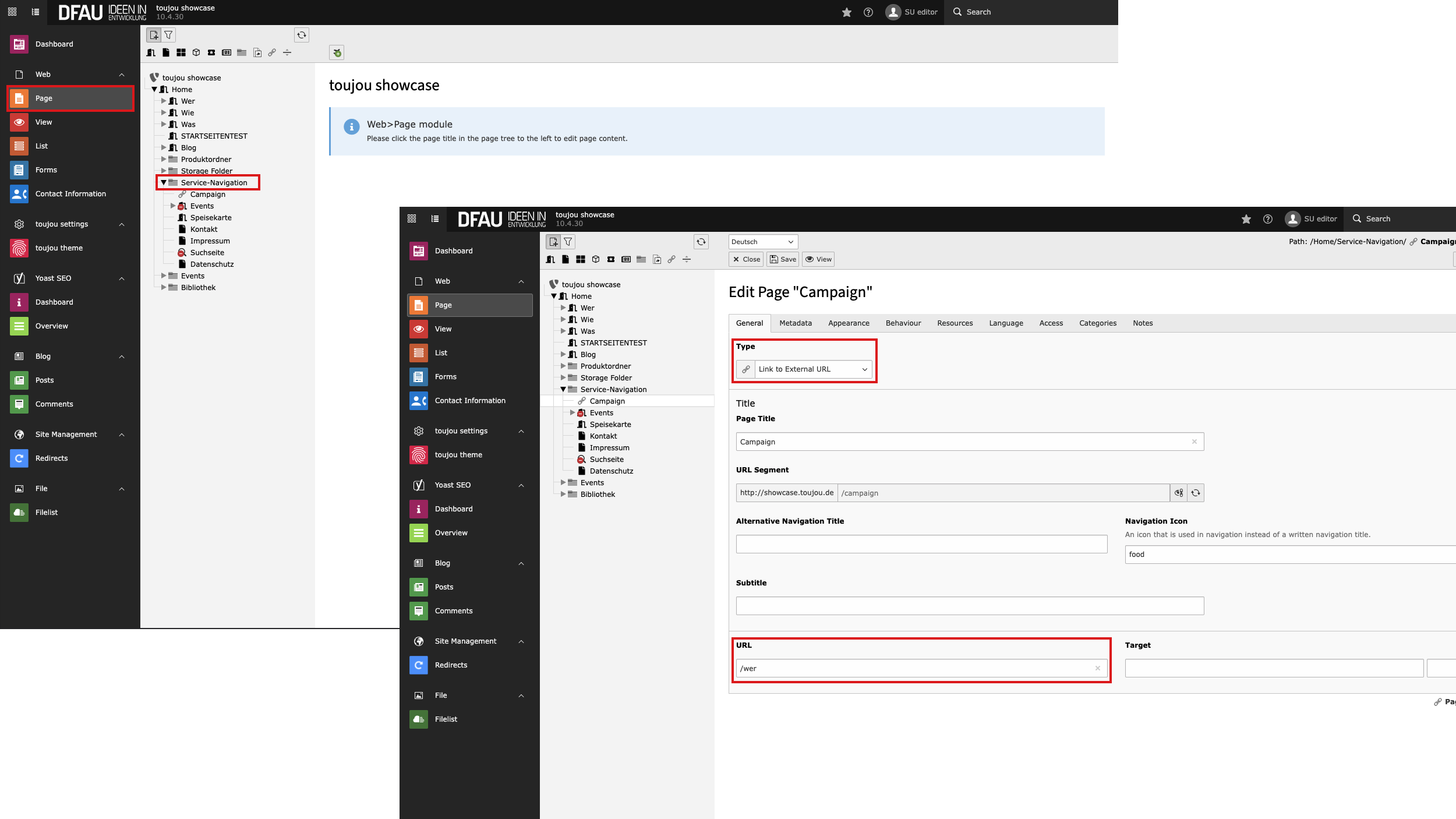This screenshot has height=819, width=1456.
Task: Toggle new-page toolbar in back window
Action: tap(154, 35)
